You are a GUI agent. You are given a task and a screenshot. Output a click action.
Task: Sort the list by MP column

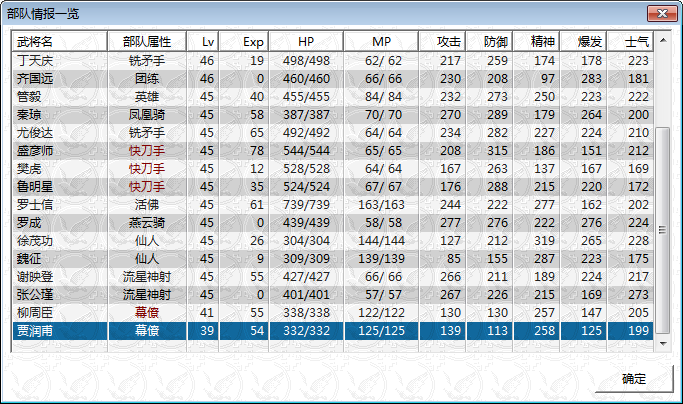pyautogui.click(x=381, y=41)
